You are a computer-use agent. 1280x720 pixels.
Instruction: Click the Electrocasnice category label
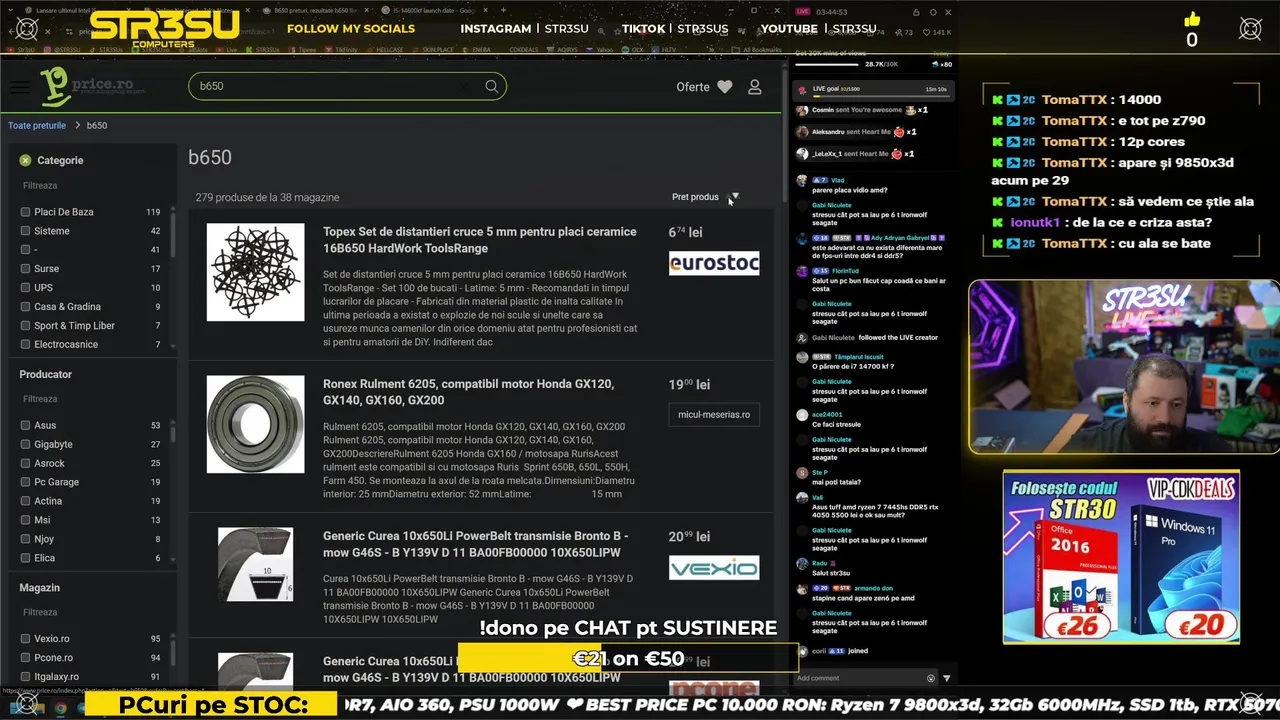click(66, 345)
